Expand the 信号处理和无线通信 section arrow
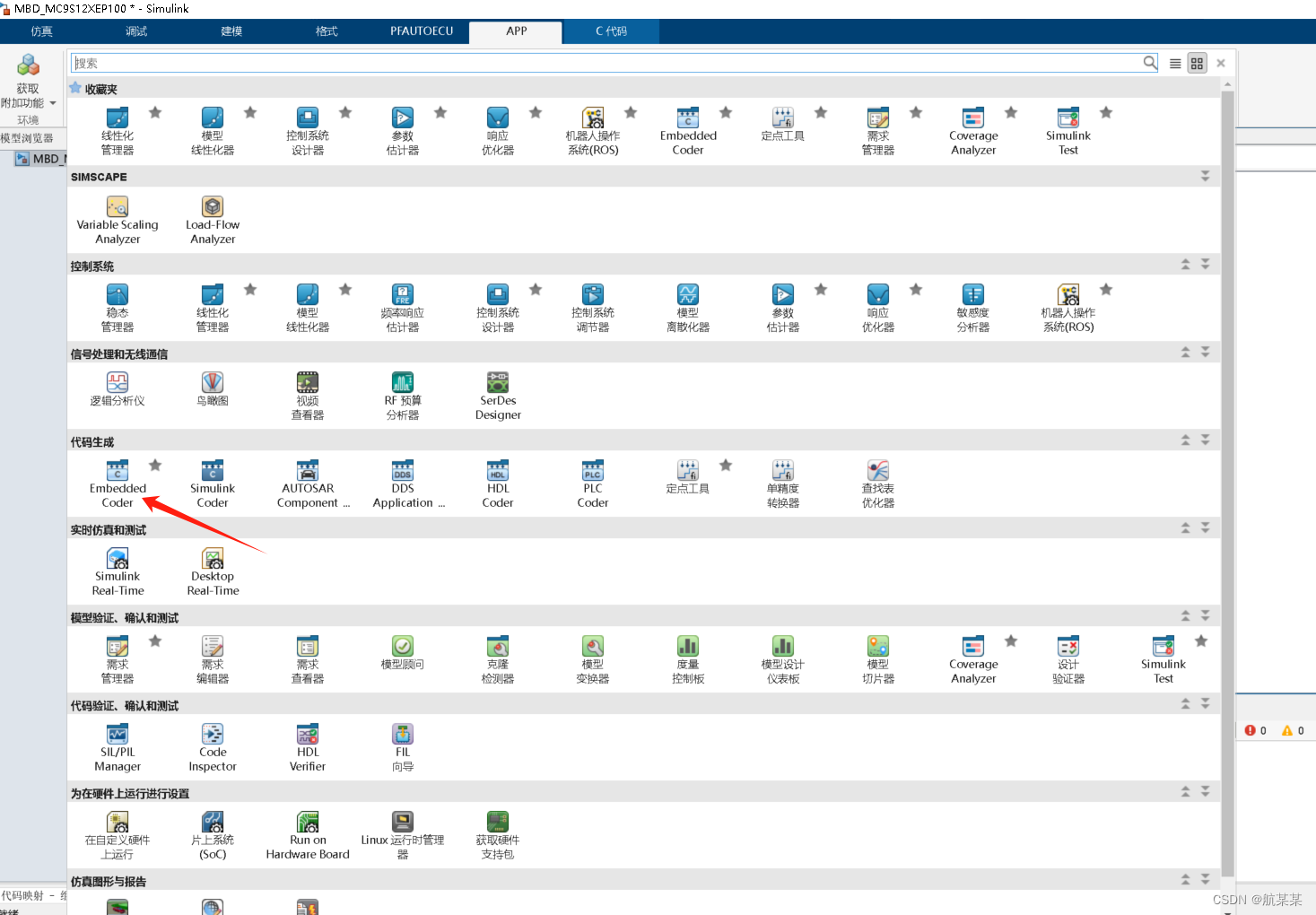Screen dimensions: 1316x915 (1206, 353)
